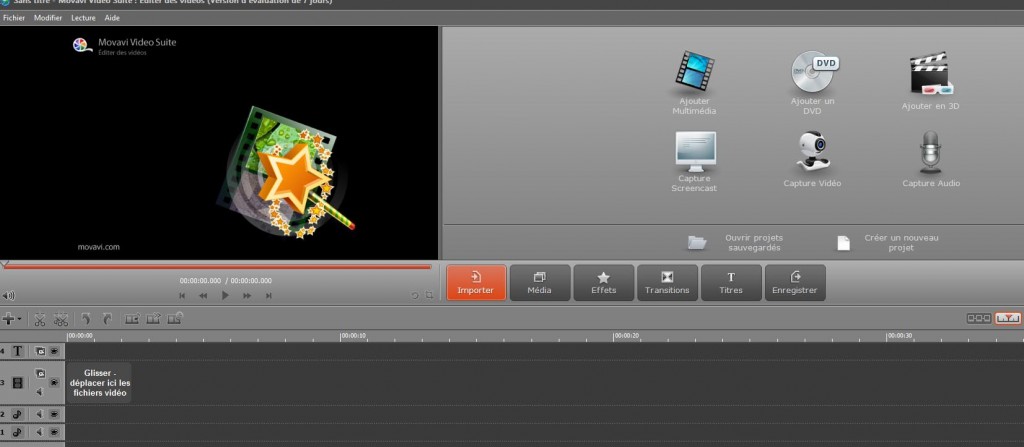The image size is (1024, 447).
Task: Switch to storyboard view mode
Action: click(979, 318)
